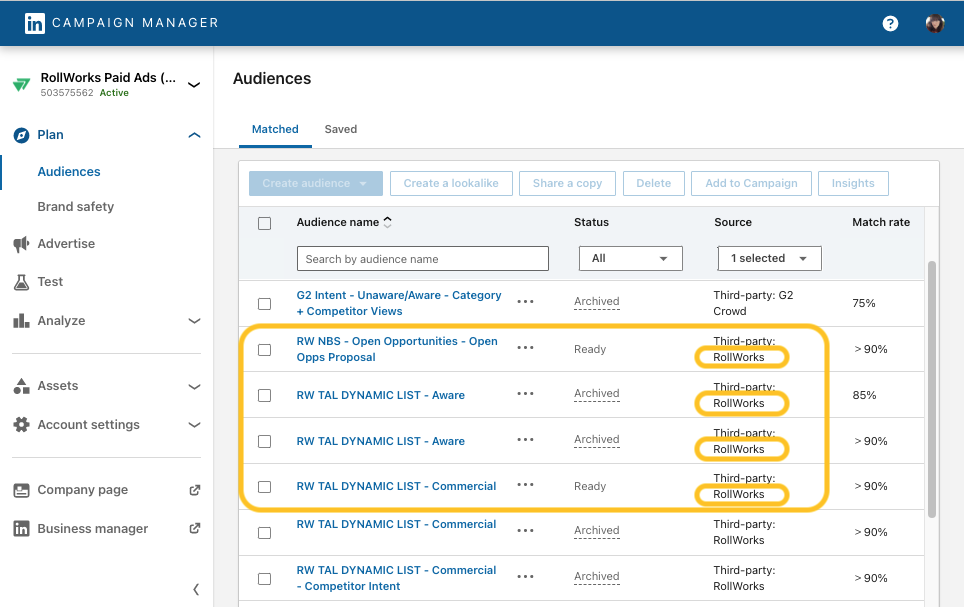Open the Source 1 selected dropdown

769,258
